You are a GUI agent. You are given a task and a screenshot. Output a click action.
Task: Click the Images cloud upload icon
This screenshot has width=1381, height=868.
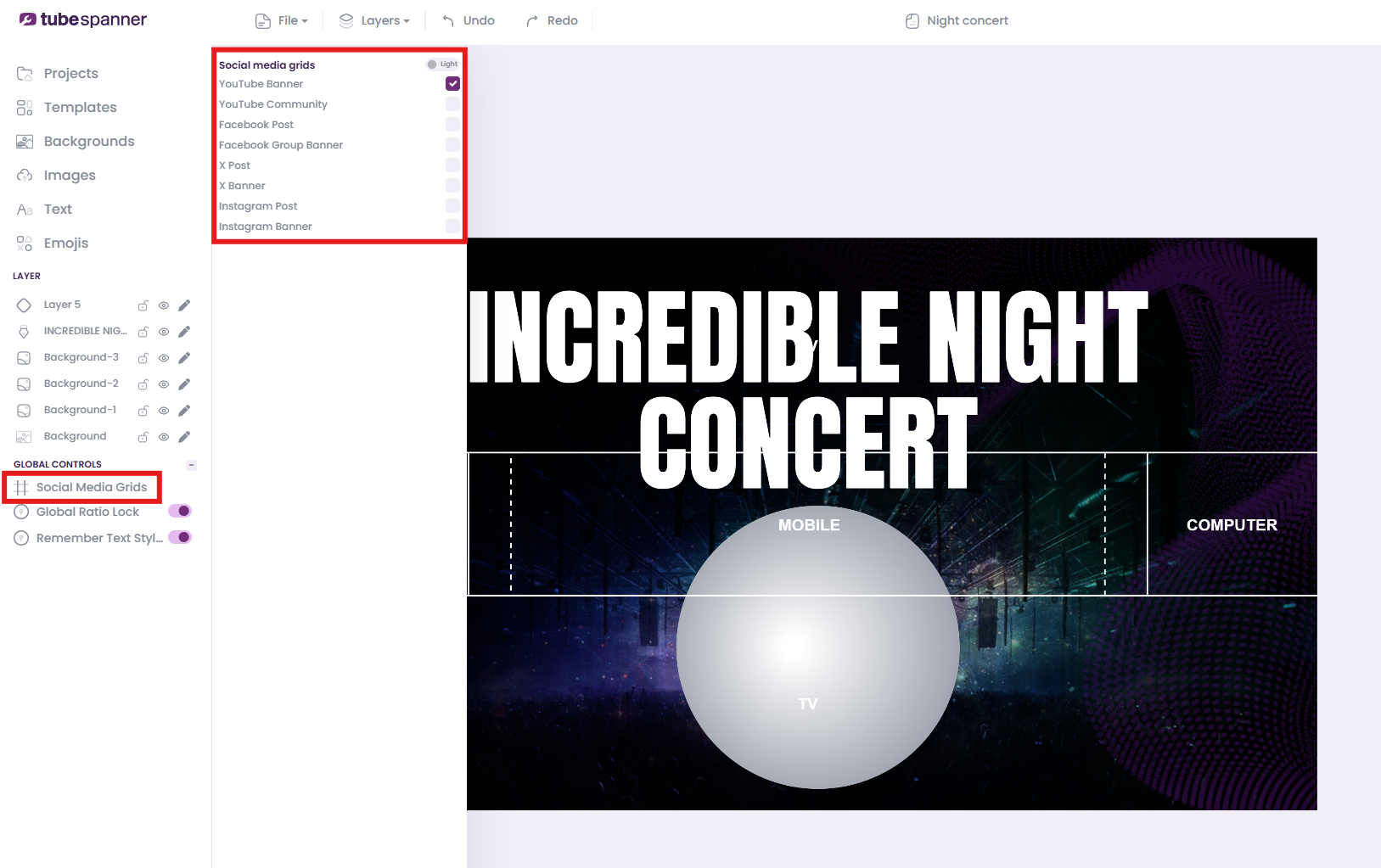click(25, 176)
